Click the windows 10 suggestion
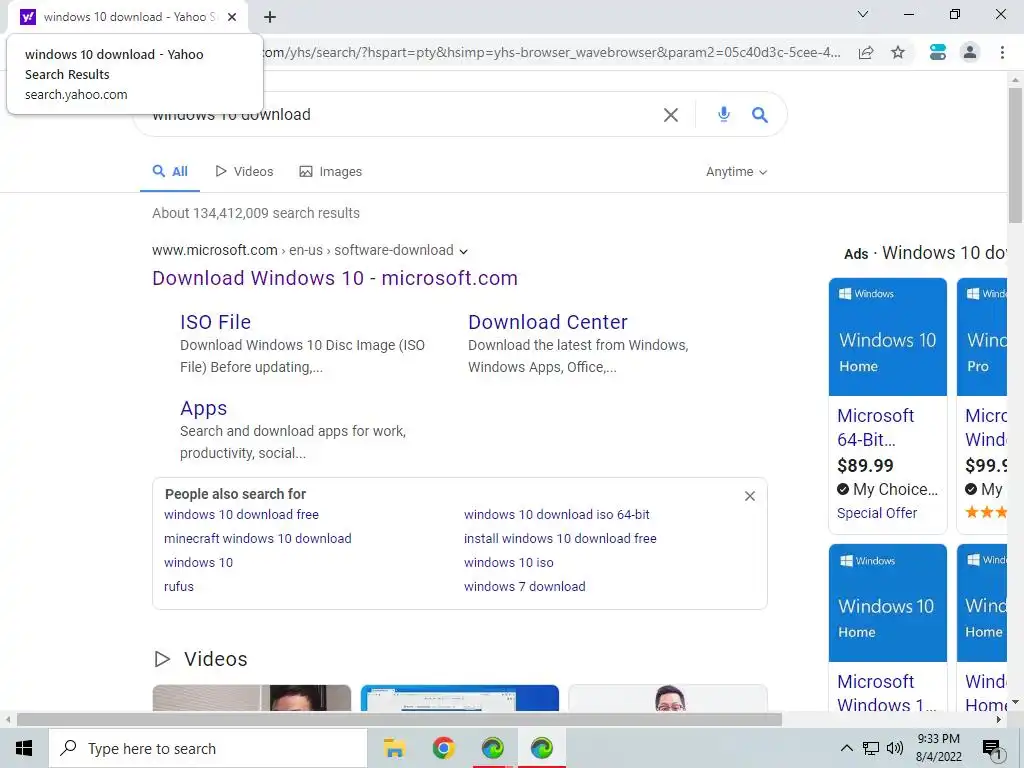 click(x=199, y=563)
